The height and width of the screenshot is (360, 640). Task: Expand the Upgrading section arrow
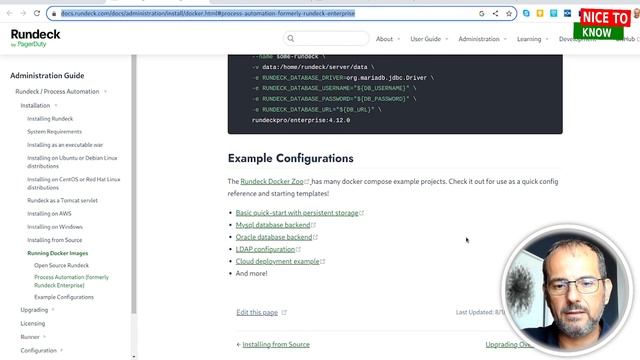click(x=53, y=310)
